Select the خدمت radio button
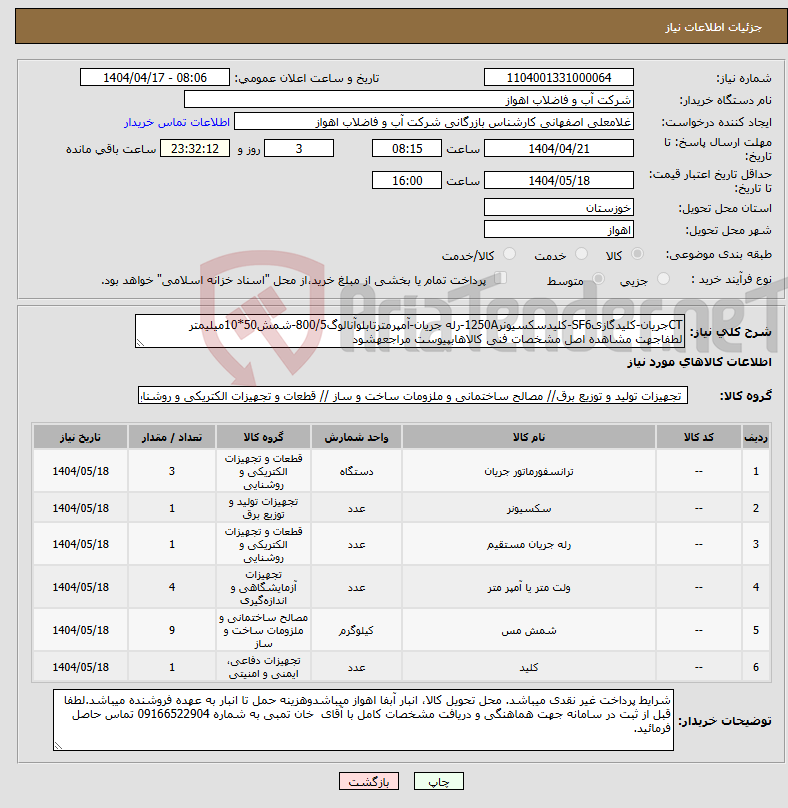This screenshot has height=808, width=788. pyautogui.click(x=581, y=254)
